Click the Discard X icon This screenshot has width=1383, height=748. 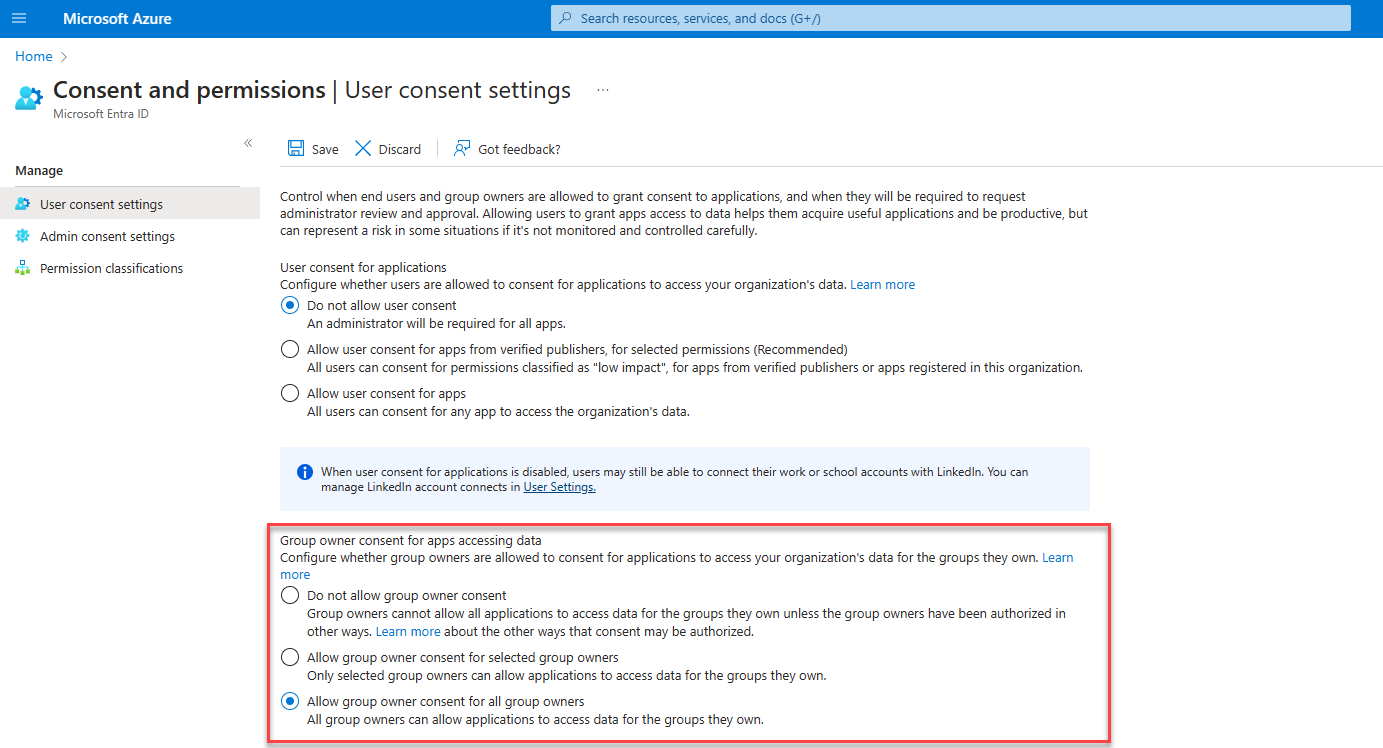click(363, 148)
